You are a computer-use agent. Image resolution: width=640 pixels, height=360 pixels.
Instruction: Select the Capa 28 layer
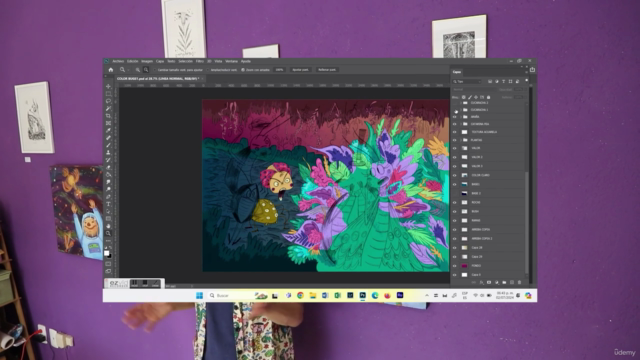477,248
